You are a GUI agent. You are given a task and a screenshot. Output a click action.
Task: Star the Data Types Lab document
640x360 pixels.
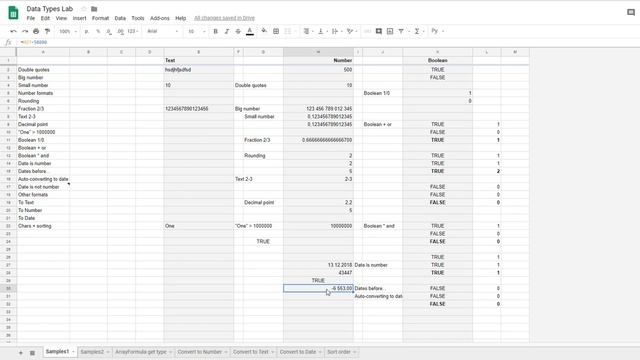[84, 9]
